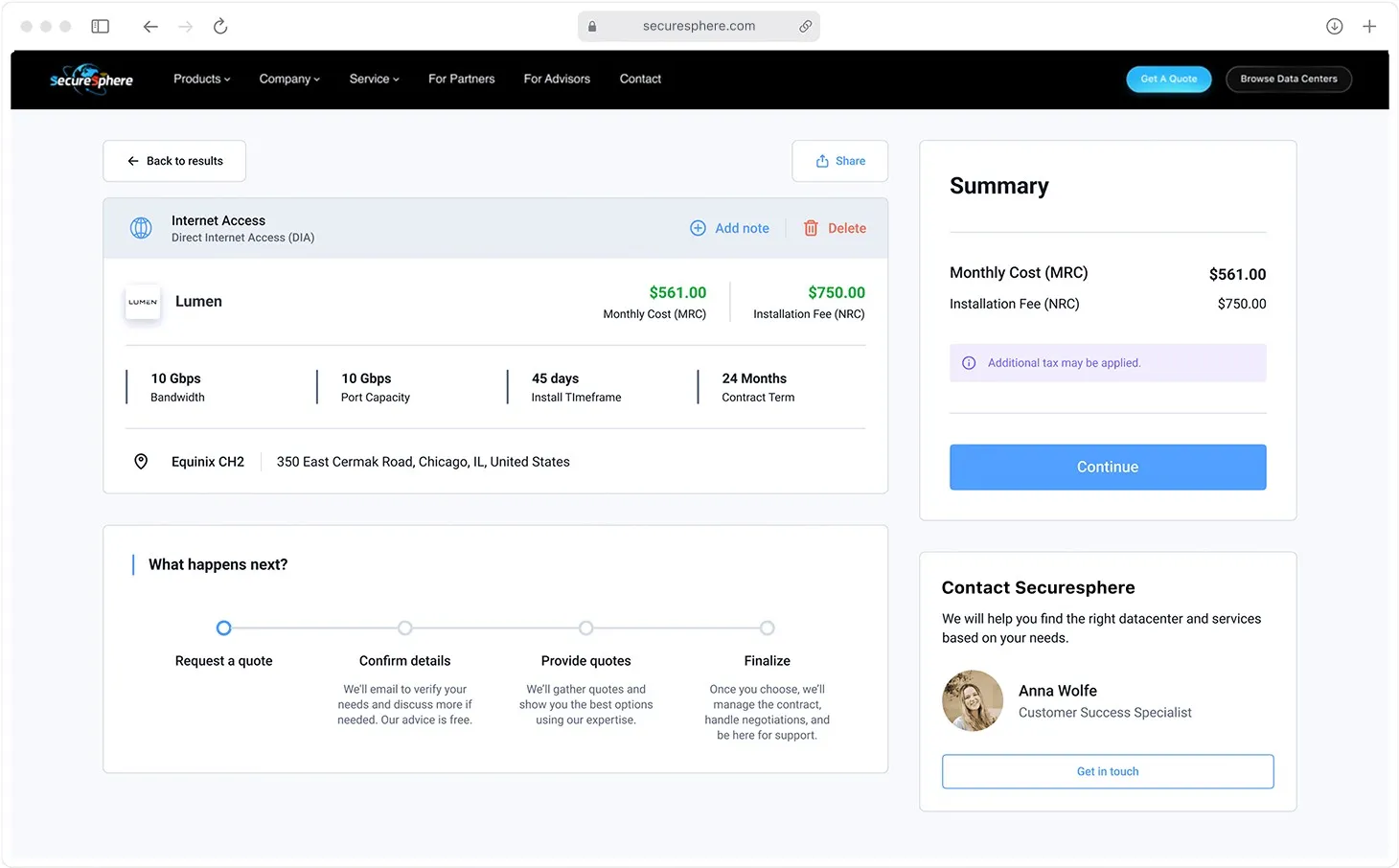Click the location pin icon for Equinix CH2

click(x=141, y=462)
